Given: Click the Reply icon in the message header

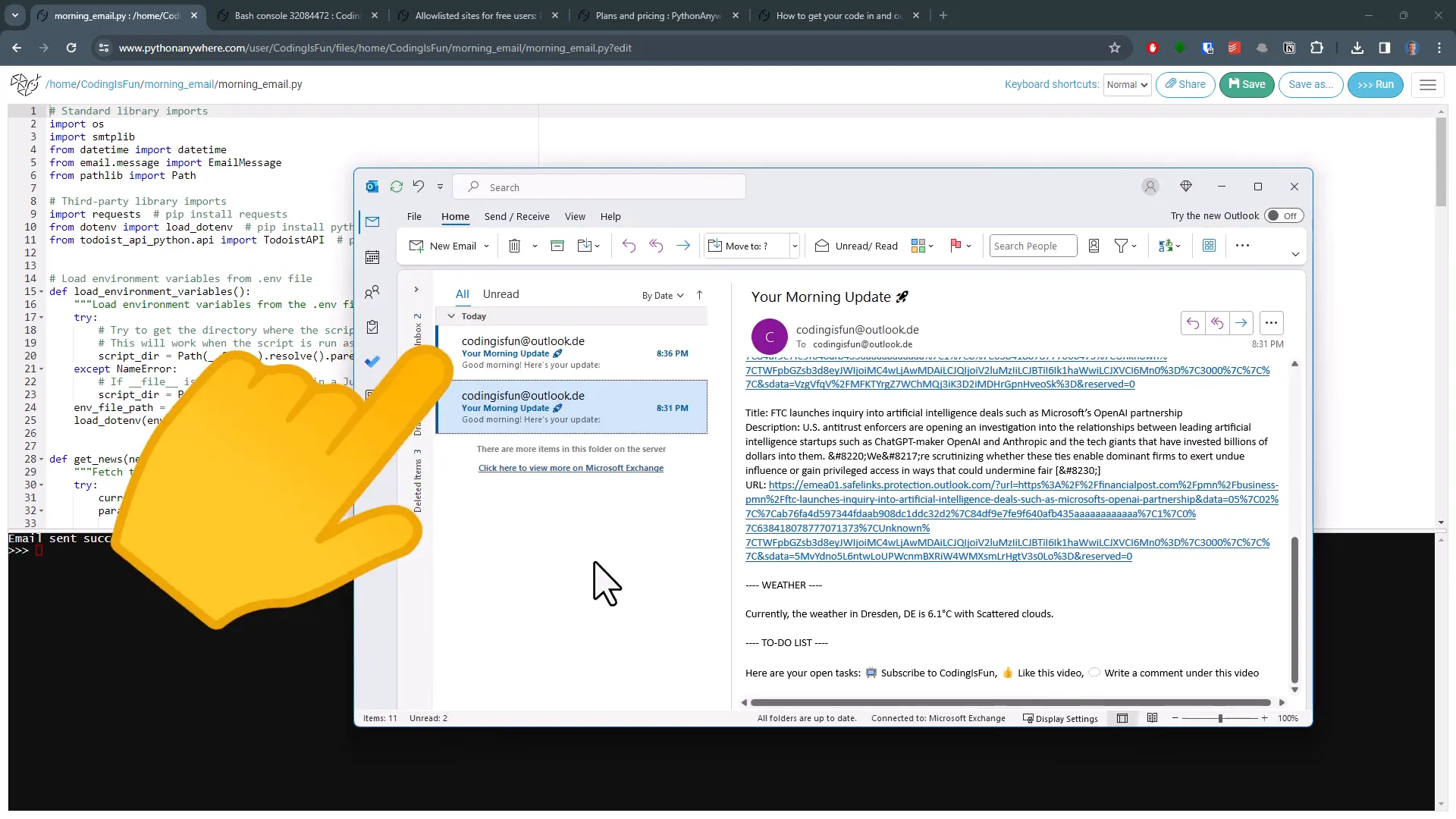Looking at the screenshot, I should (x=1193, y=323).
